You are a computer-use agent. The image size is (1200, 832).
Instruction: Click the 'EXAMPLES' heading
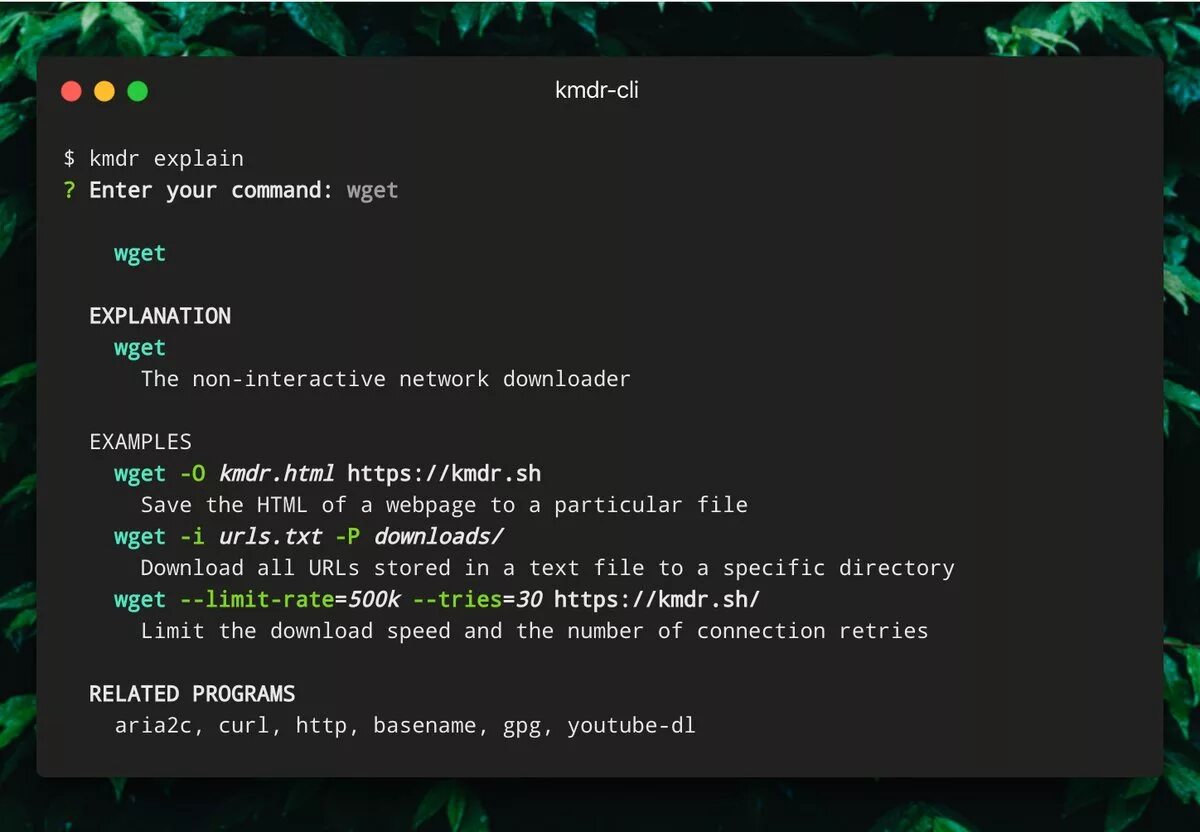(140, 442)
